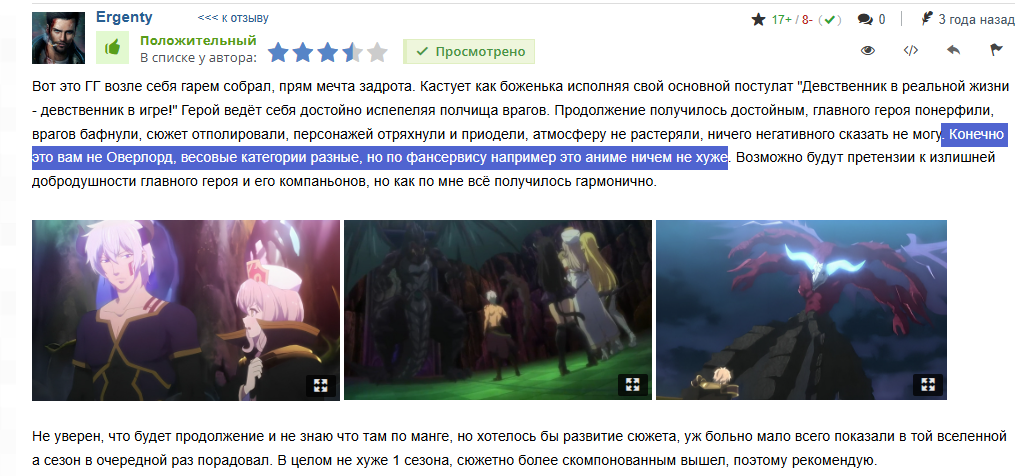Screen dimensions: 1029x476
Task: Click the green thumbs-up icon
Action: click(112, 48)
